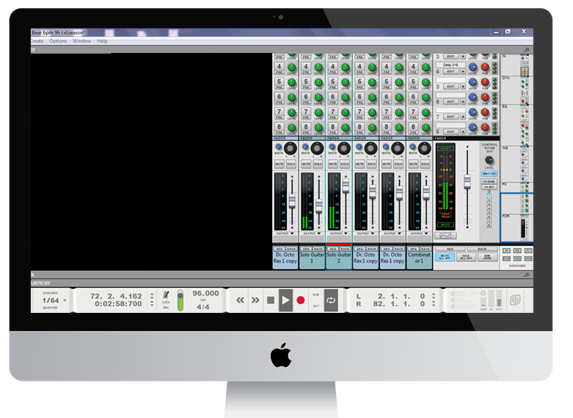Screen dimensions: 573x418
Task: Click the Solo All Off button
Action: (x=466, y=257)
